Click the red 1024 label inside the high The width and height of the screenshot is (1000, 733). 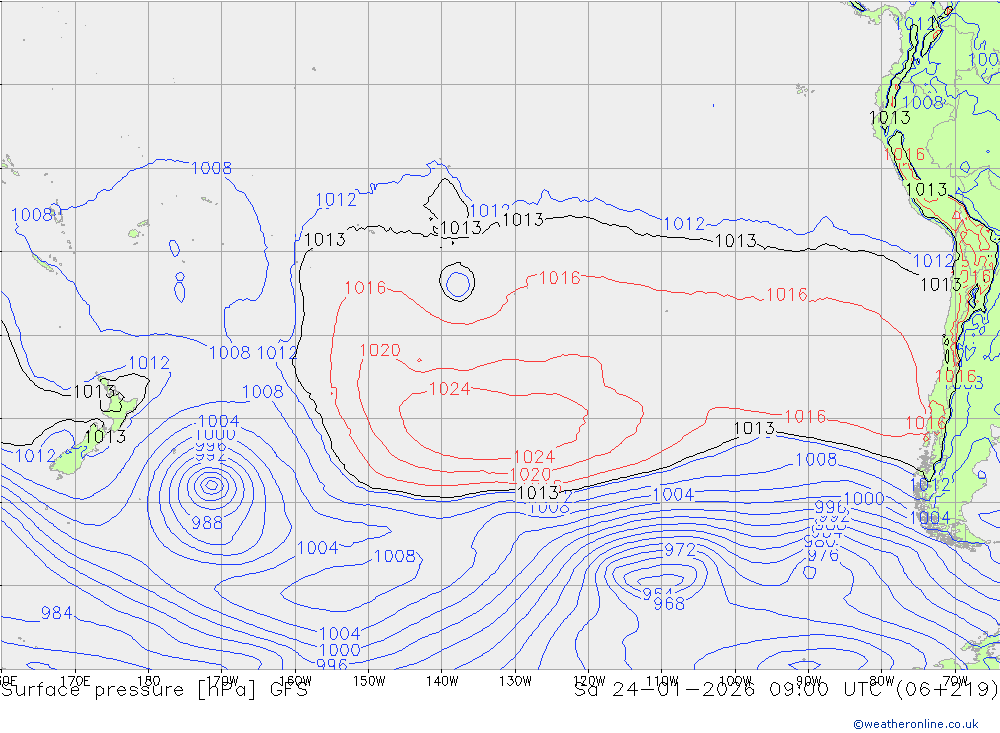point(449,389)
